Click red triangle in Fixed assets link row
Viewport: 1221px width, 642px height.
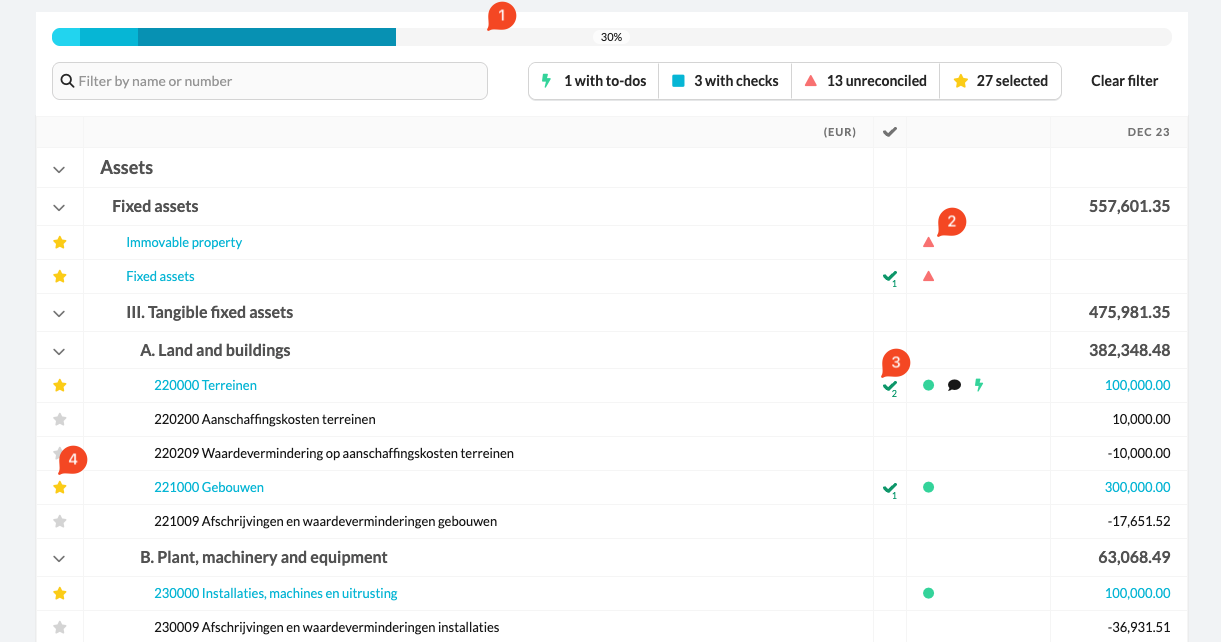coord(928,276)
